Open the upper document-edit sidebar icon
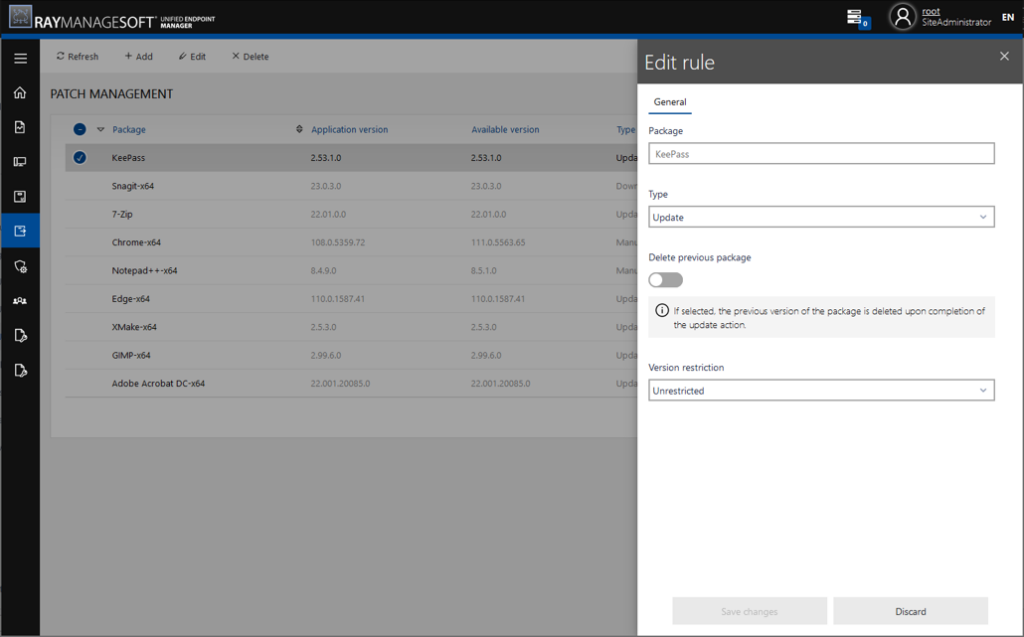The image size is (1024, 637). click(x=20, y=335)
